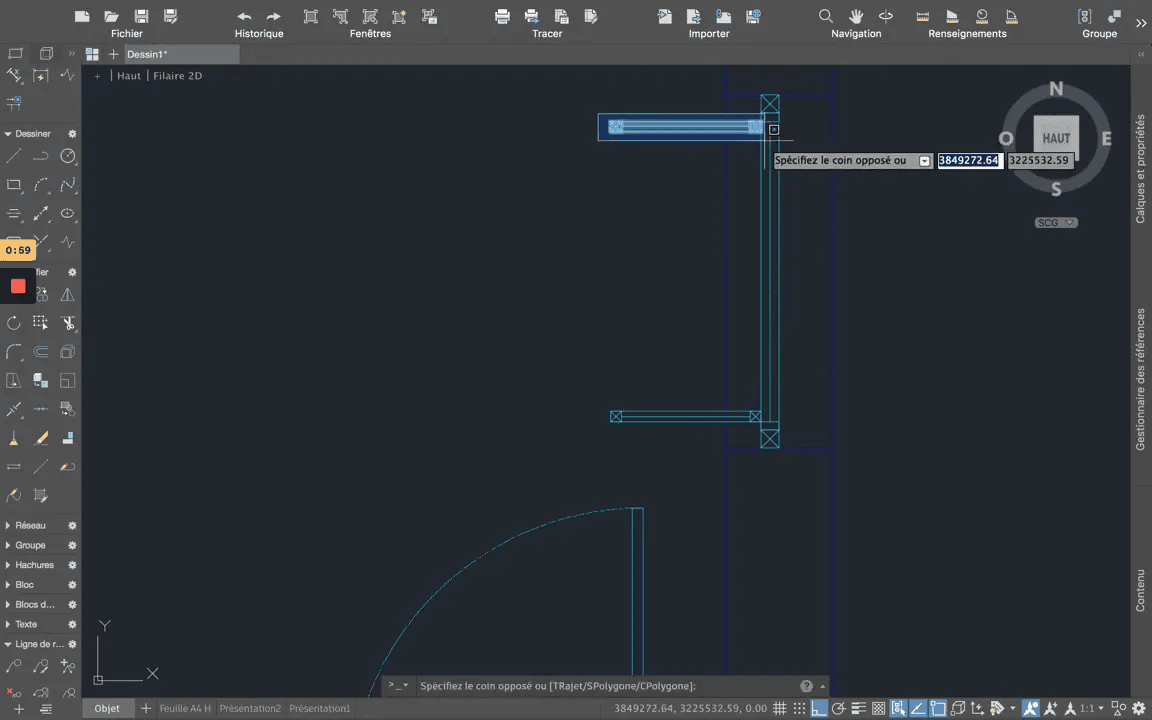Select the Rectangle tool in Dessiner
Image resolution: width=1152 pixels, height=720 pixels.
coord(13,184)
